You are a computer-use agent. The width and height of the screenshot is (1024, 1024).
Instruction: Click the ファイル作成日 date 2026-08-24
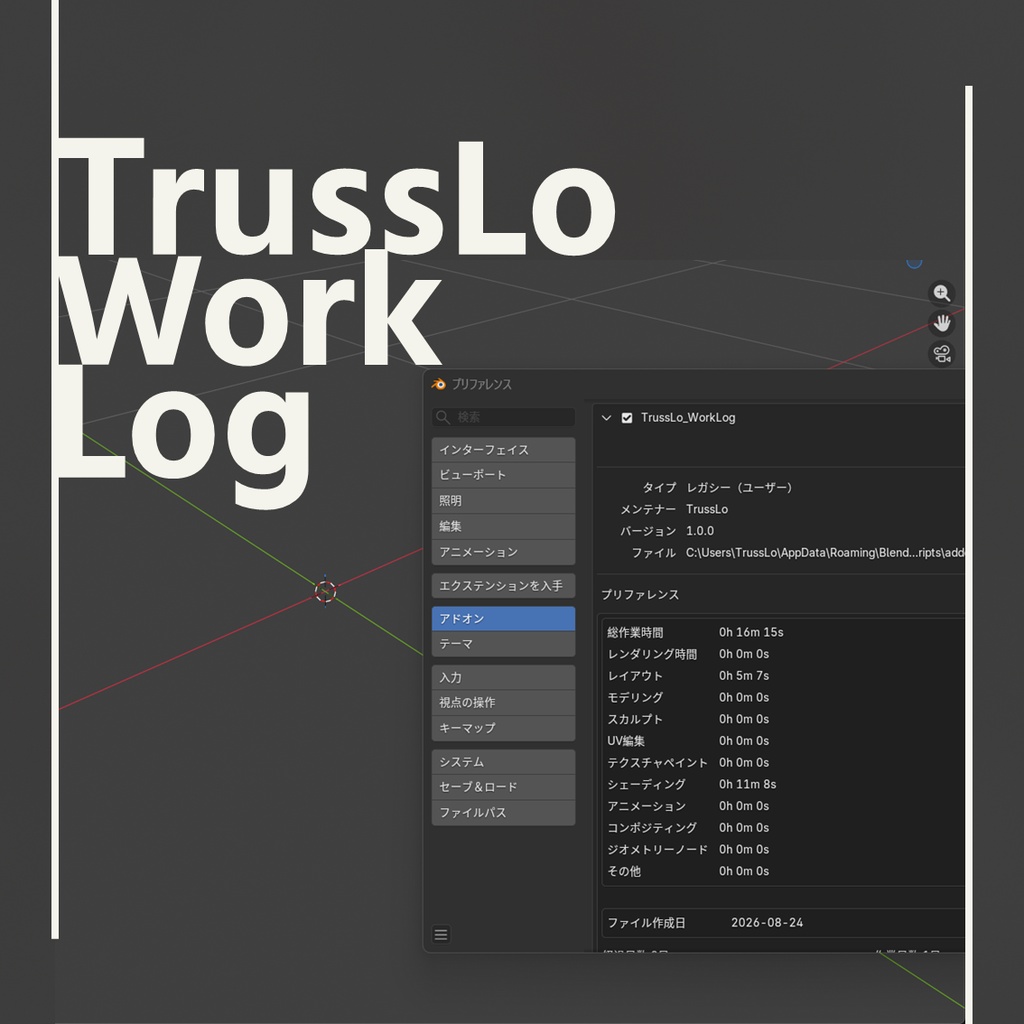point(767,923)
